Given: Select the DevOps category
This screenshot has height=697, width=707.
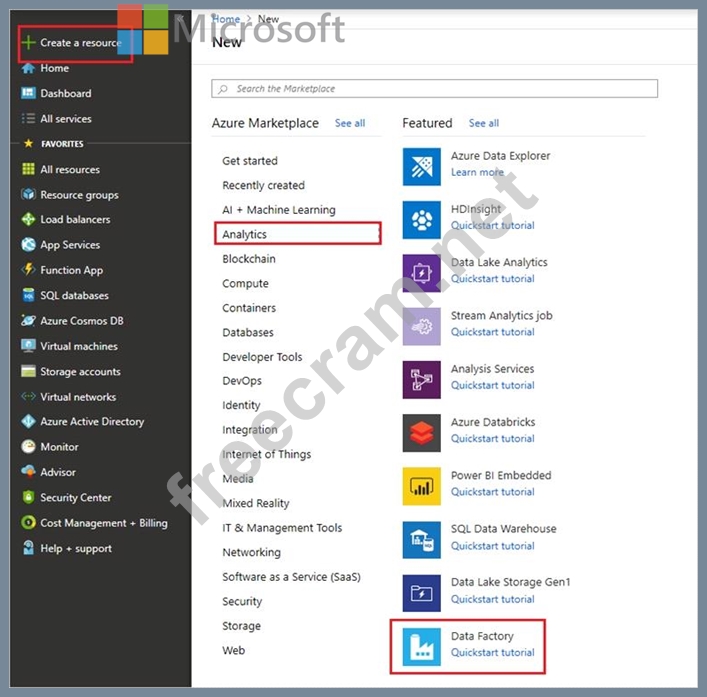Looking at the screenshot, I should [x=242, y=381].
